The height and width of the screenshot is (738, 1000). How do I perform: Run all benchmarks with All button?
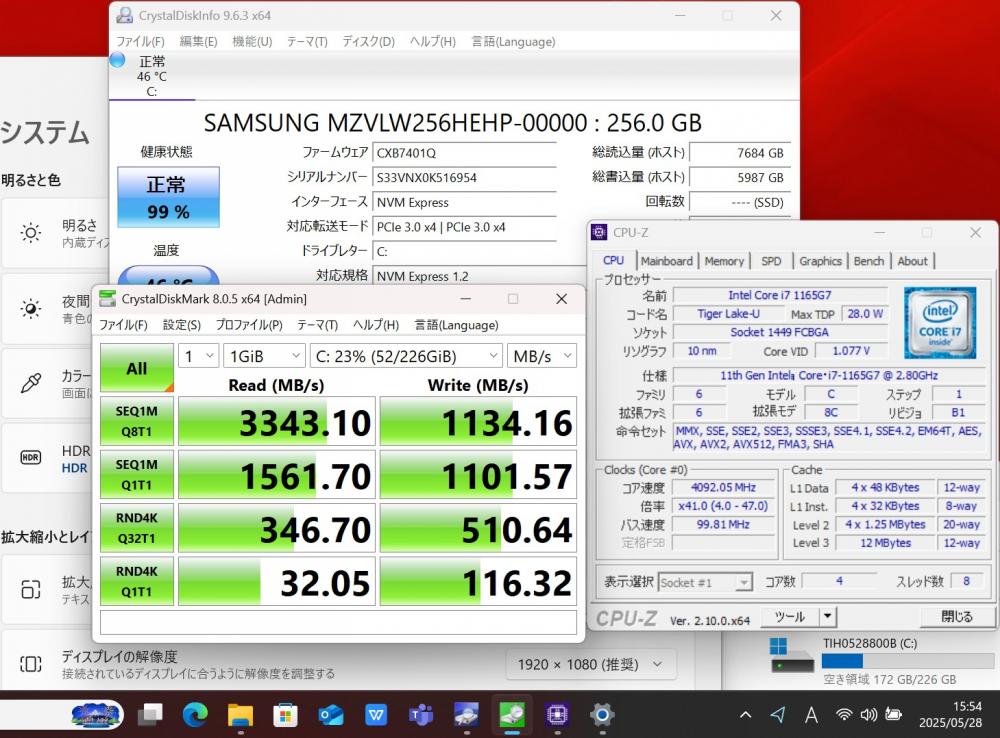point(136,368)
